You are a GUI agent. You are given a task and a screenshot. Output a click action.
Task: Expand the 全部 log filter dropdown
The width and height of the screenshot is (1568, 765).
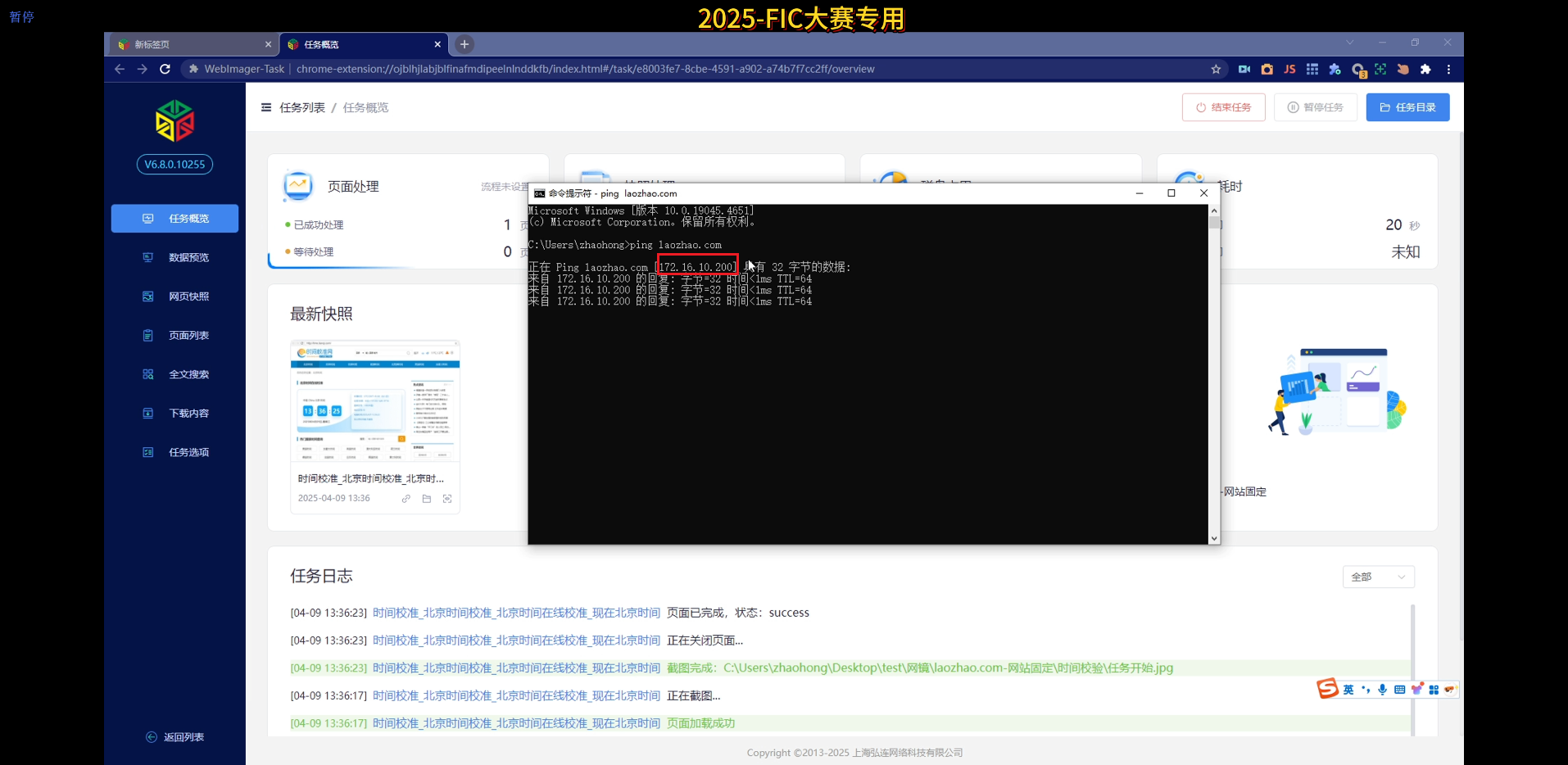(1378, 577)
